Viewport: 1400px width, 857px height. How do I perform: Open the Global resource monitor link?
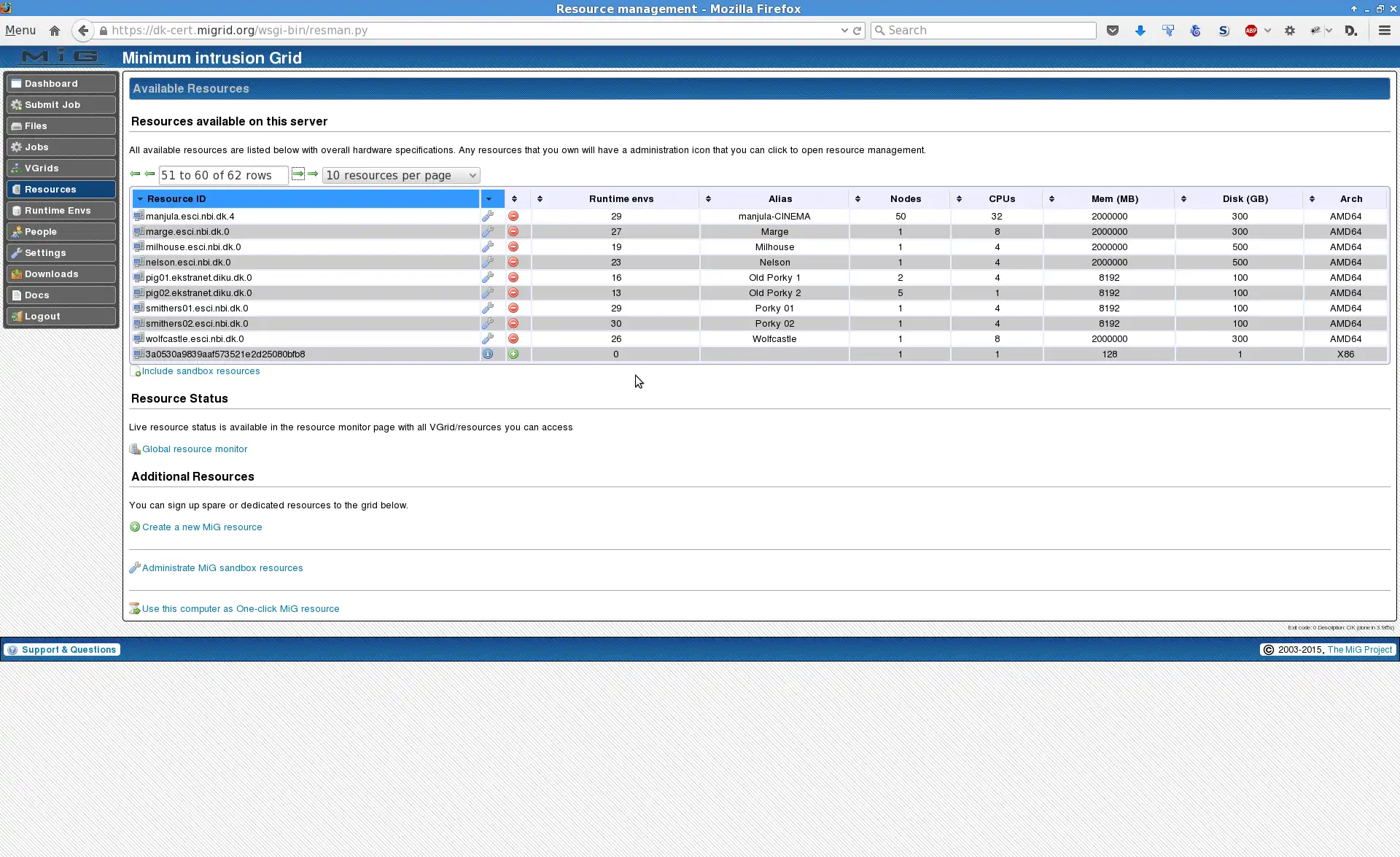(x=194, y=448)
